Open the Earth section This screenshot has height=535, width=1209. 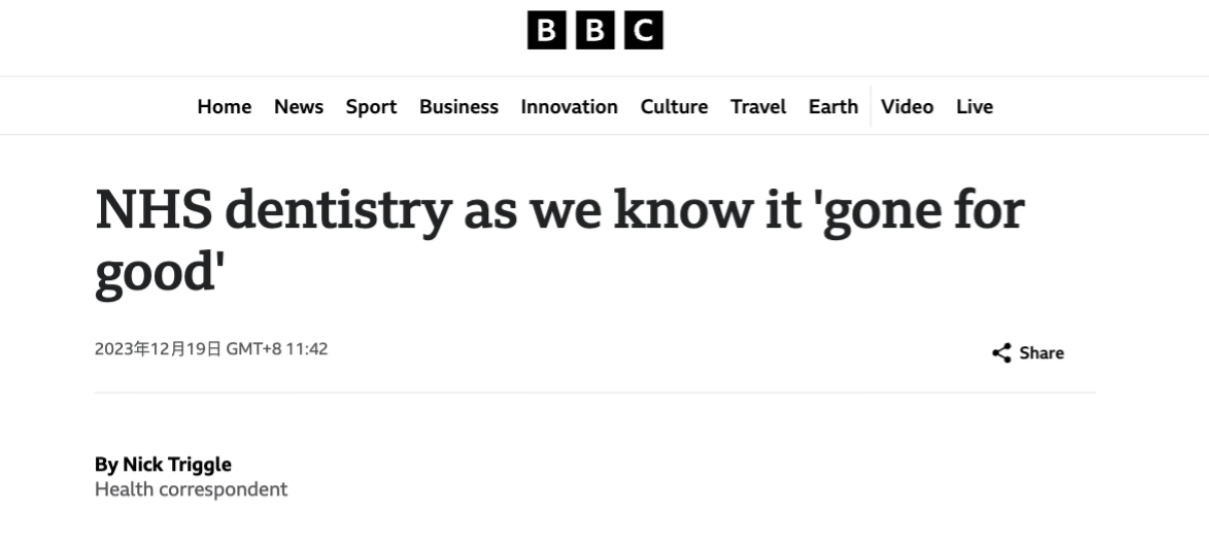[x=833, y=107]
